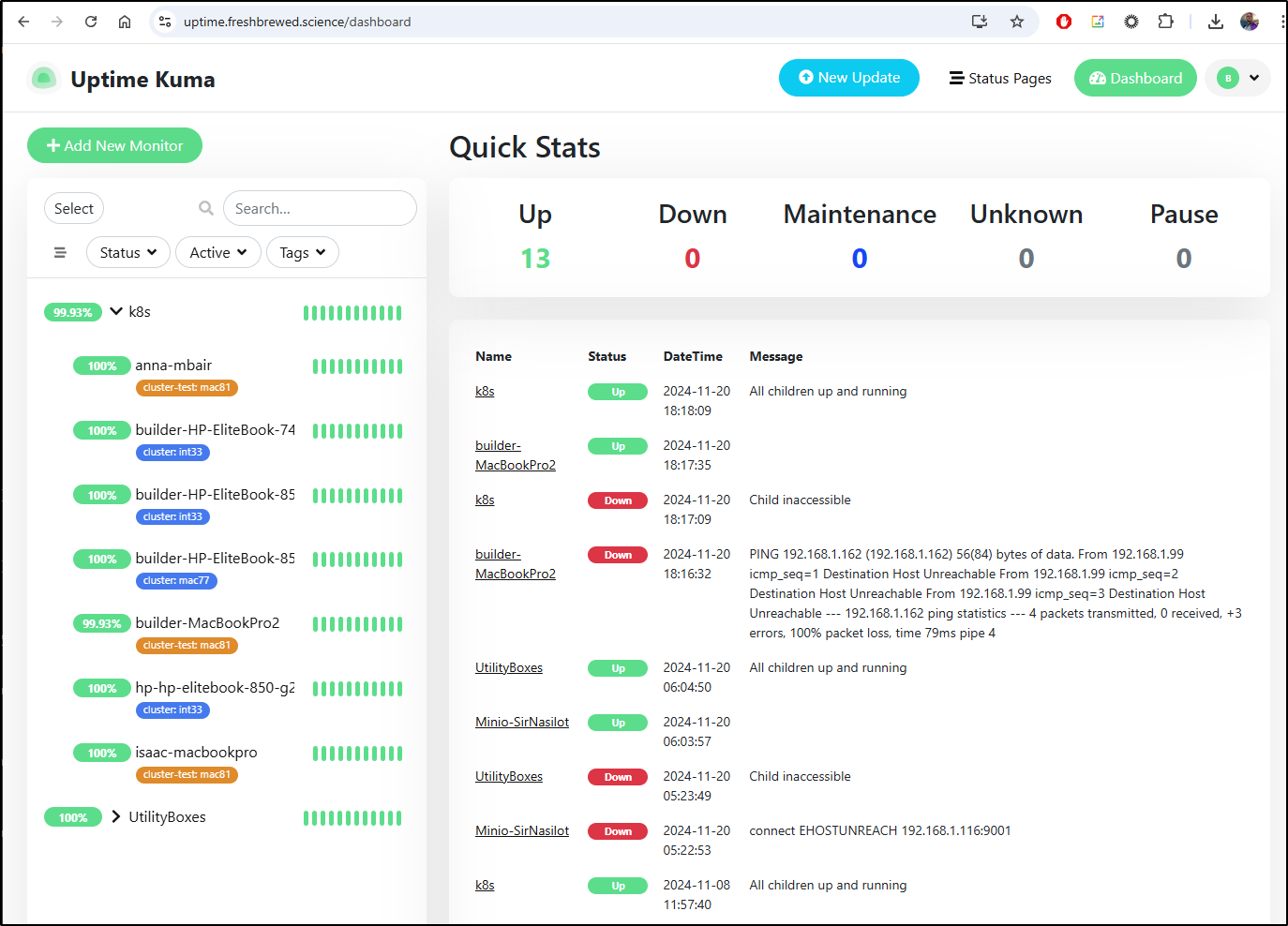Click the Down badge for builder-MacBookPro2
1288x926 pixels.
tap(618, 555)
